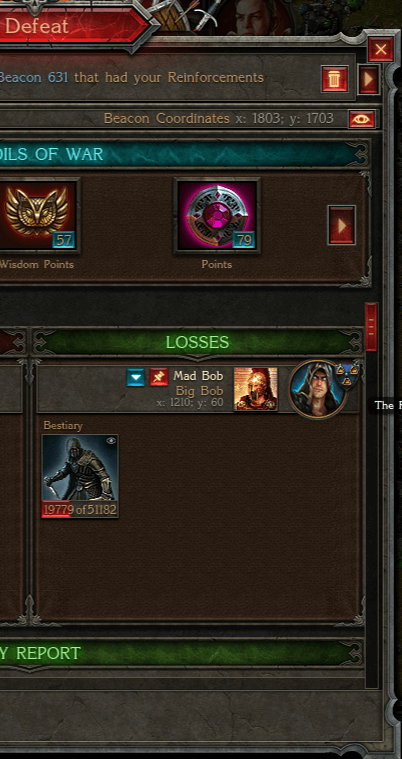Screen dimensions: 402x759
Task: Show more spoils with the right arrow
Action: click(x=341, y=225)
